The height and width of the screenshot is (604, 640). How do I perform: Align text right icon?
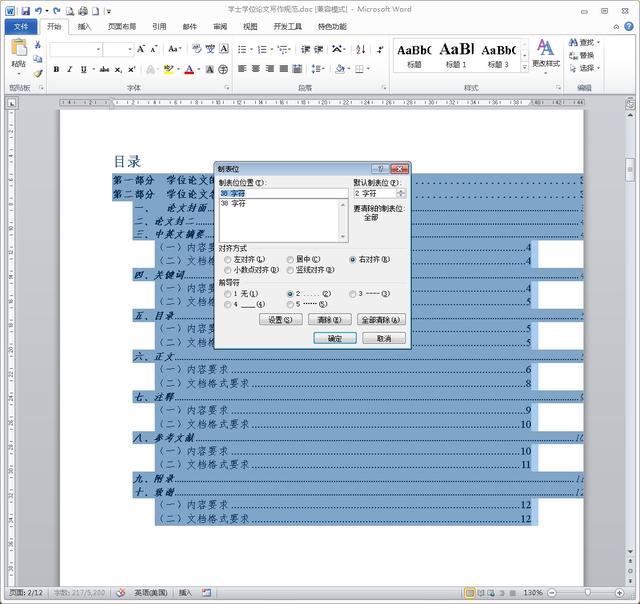point(269,69)
